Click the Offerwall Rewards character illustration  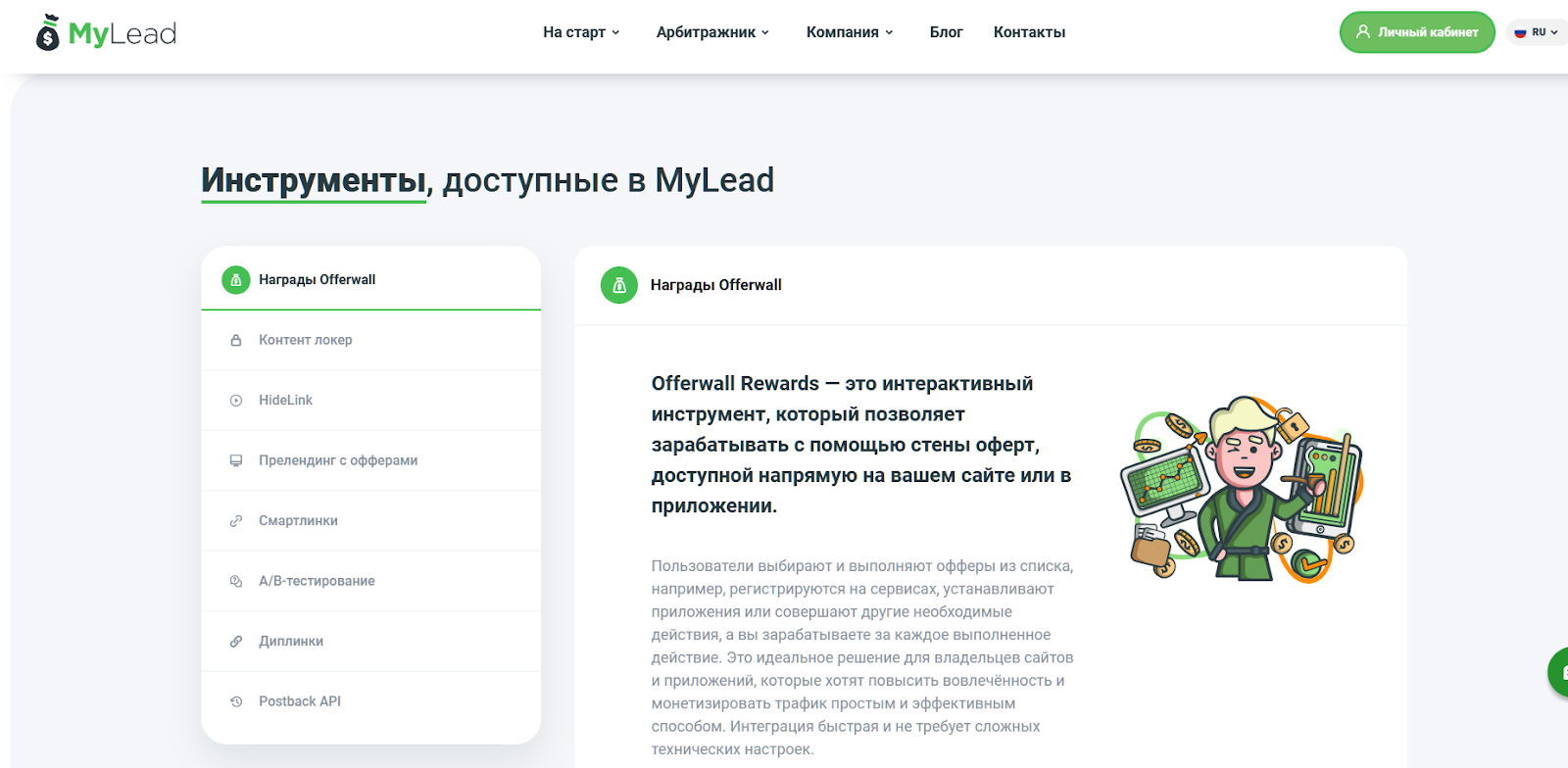coord(1242,490)
